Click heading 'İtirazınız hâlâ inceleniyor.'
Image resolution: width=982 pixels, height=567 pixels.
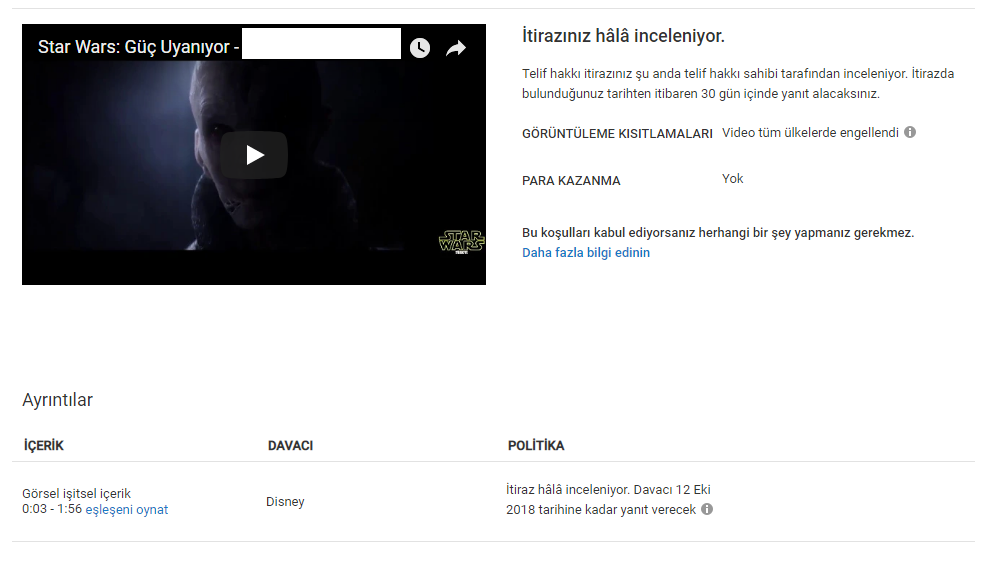623,36
